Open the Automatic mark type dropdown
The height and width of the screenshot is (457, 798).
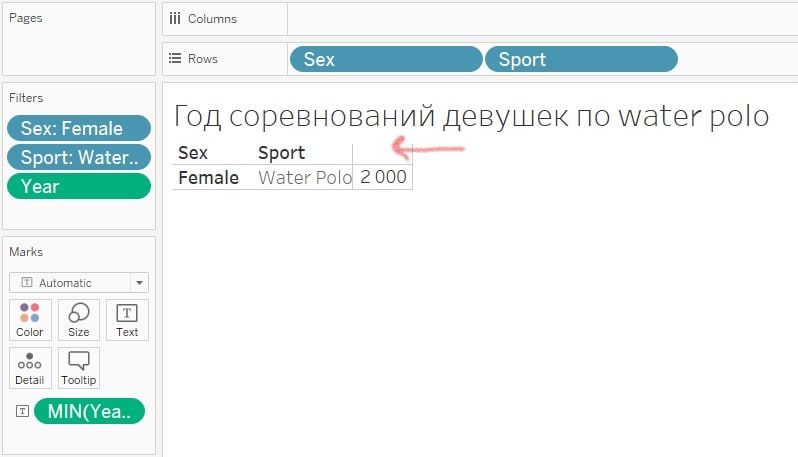click(79, 283)
